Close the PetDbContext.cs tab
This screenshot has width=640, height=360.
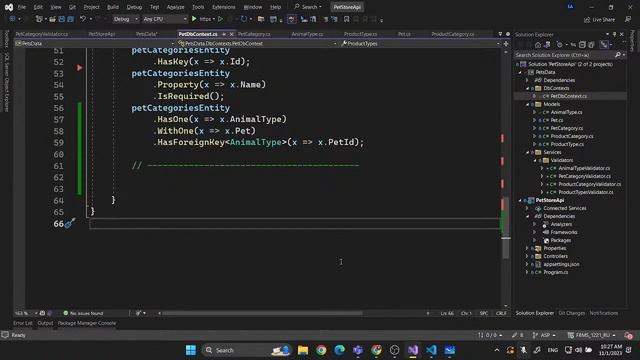coord(231,34)
